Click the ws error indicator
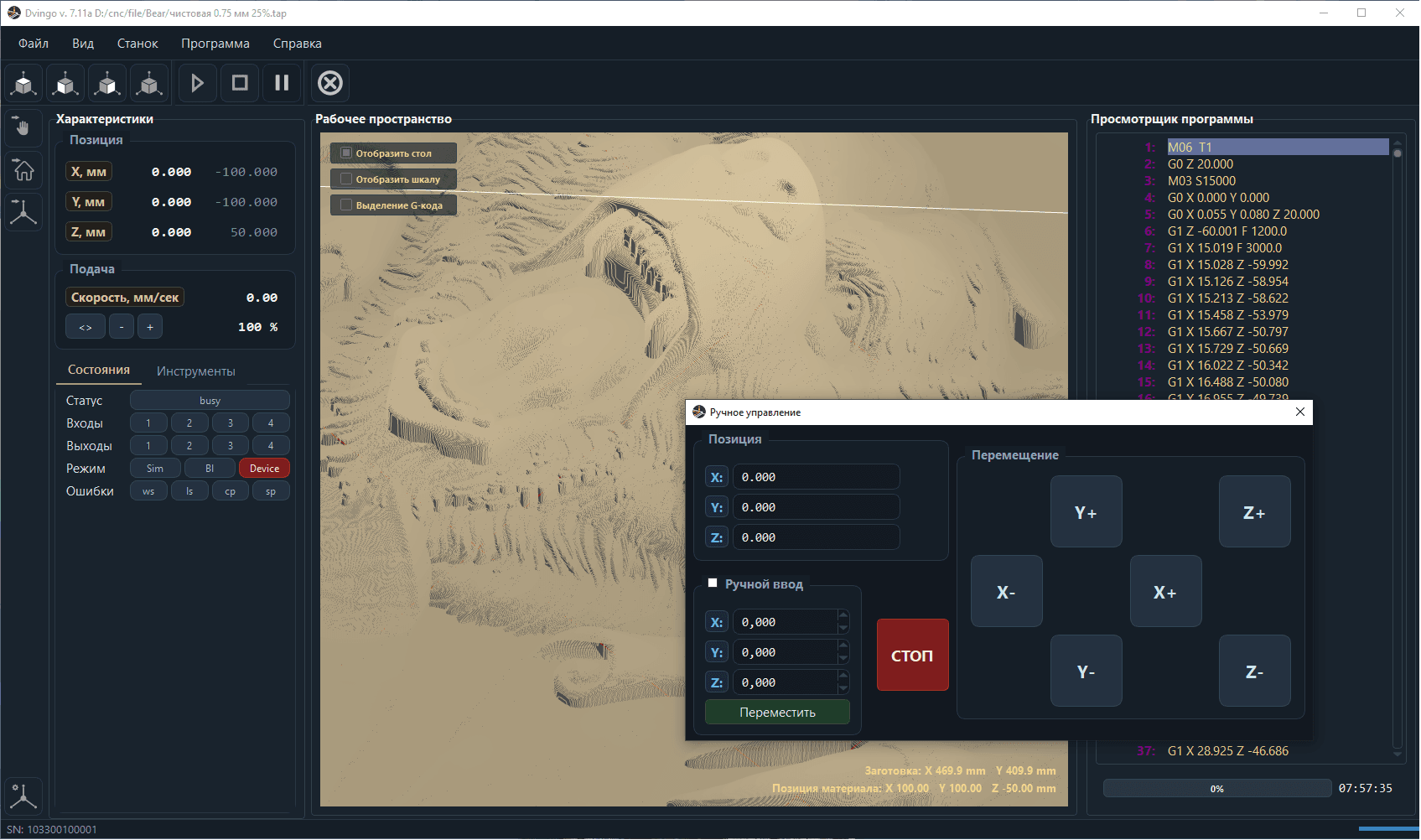This screenshot has width=1421, height=840. tap(148, 491)
